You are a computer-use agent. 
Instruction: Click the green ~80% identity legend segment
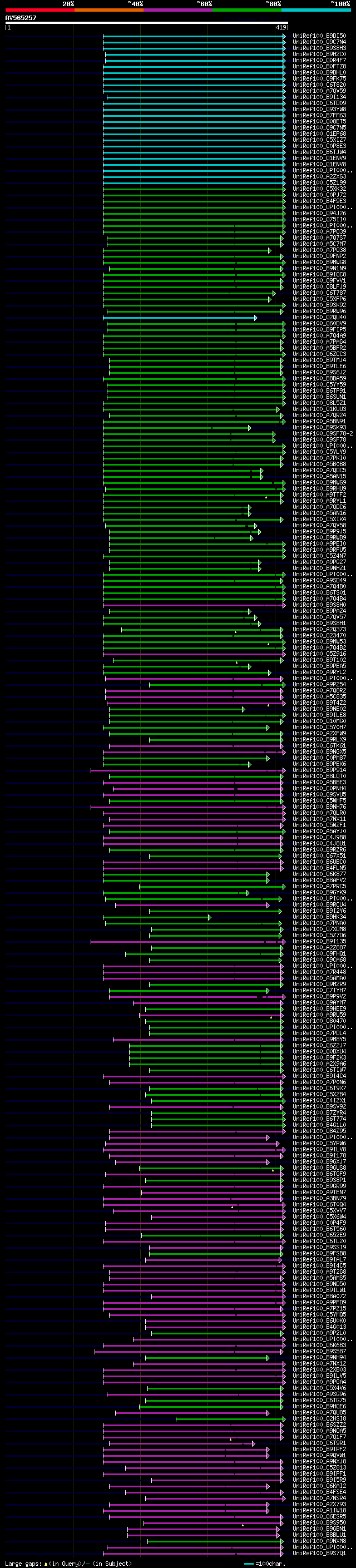247,10
